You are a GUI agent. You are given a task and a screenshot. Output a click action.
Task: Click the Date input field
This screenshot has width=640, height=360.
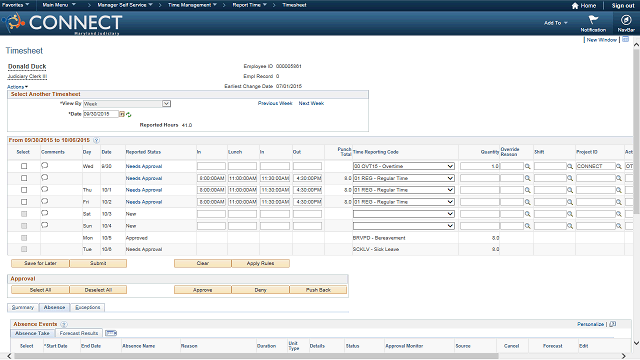[x=101, y=114]
